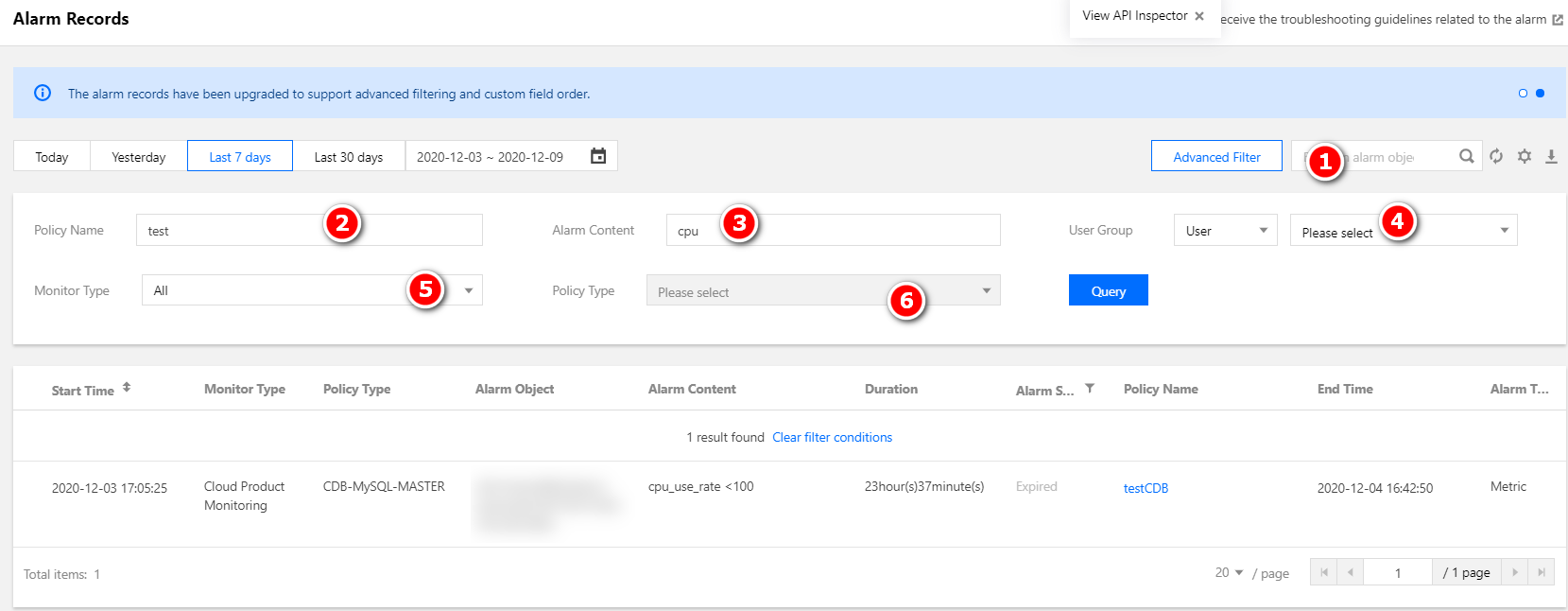Click the search magnifier icon

pos(1466,156)
